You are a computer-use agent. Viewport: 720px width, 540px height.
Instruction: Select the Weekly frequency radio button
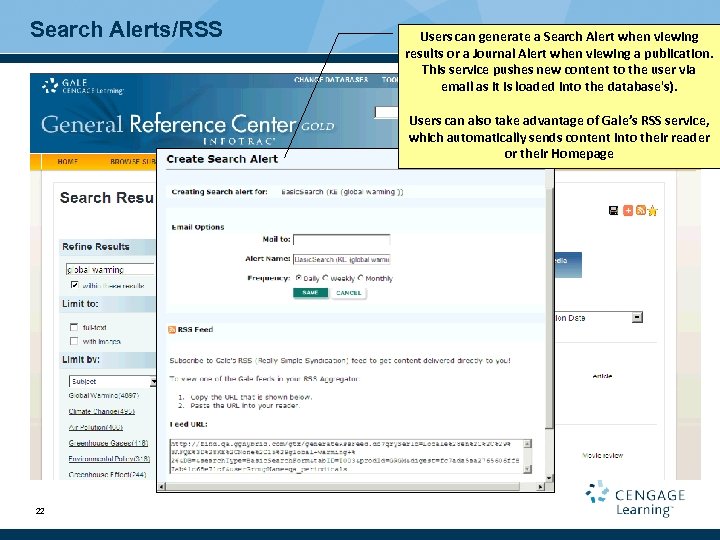pyautogui.click(x=326, y=278)
